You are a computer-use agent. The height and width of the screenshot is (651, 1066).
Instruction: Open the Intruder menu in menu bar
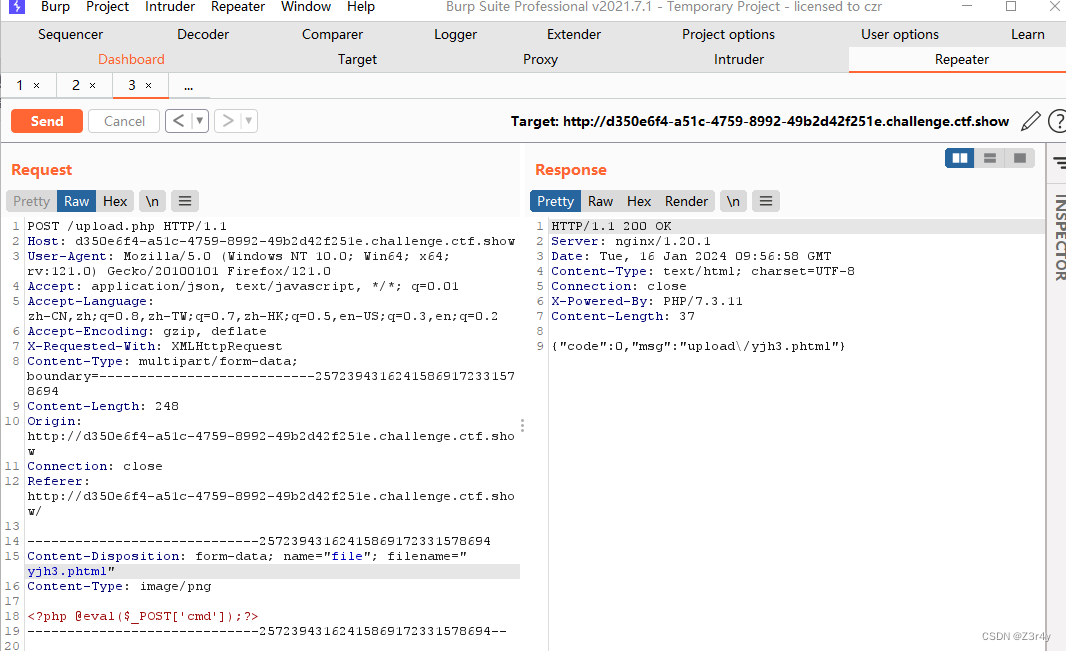coord(170,7)
